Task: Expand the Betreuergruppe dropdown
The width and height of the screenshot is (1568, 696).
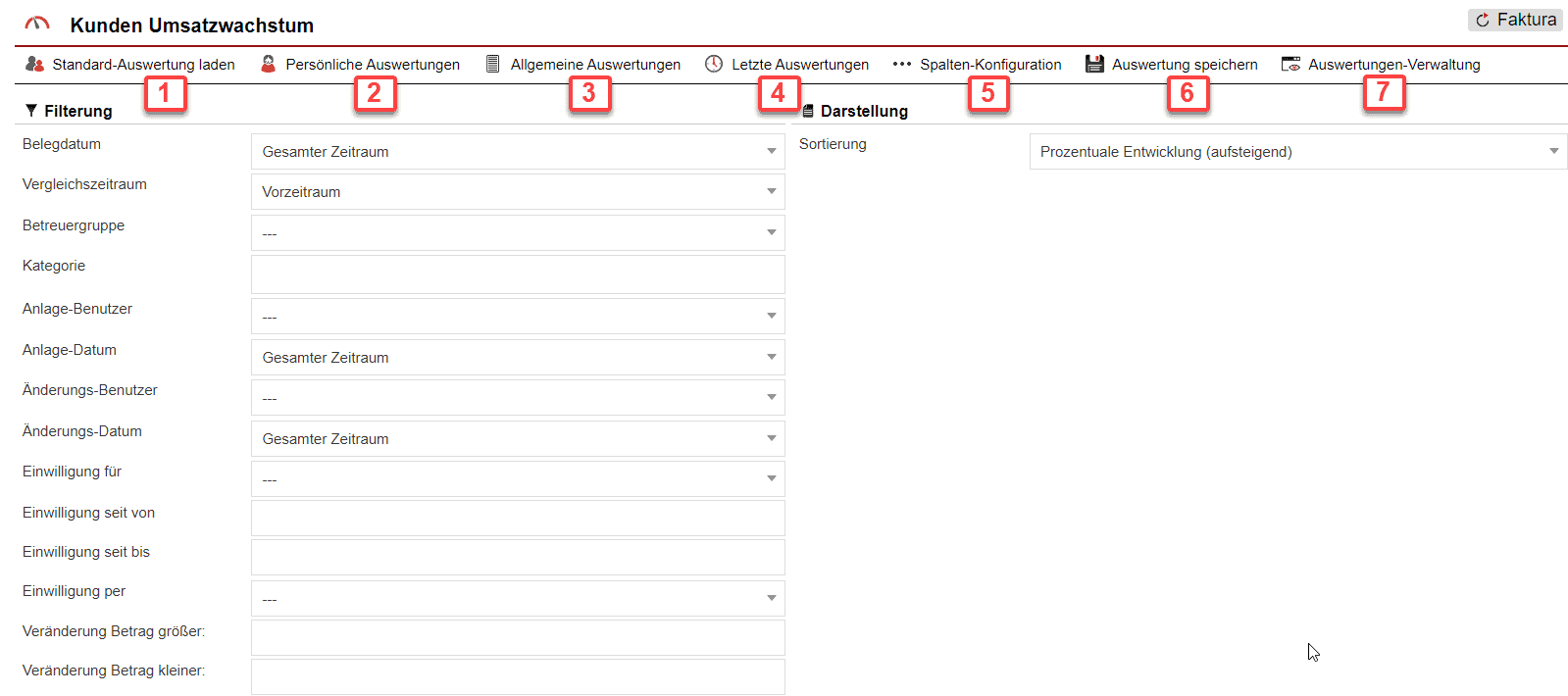Action: 518,233
